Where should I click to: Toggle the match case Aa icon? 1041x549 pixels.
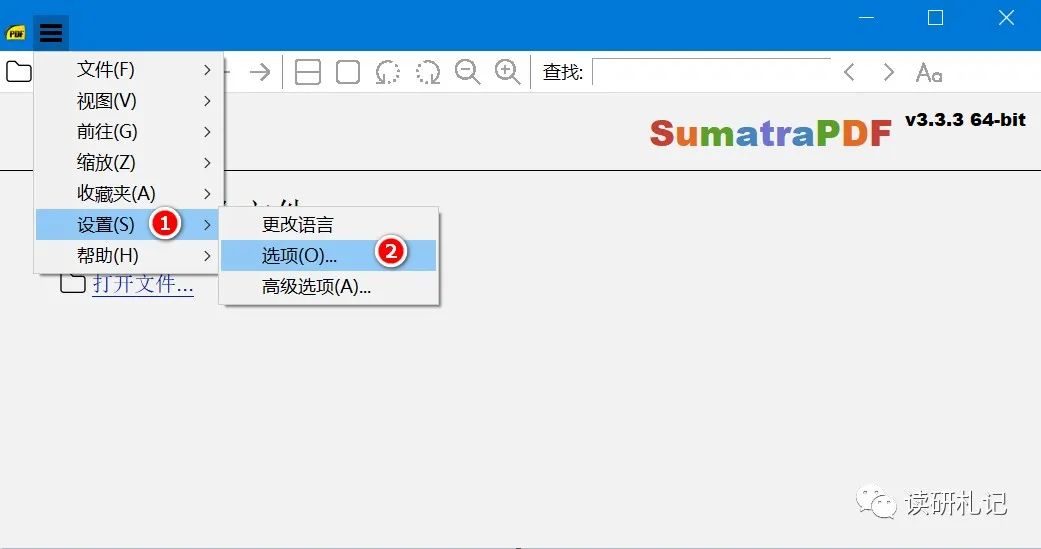coord(929,72)
